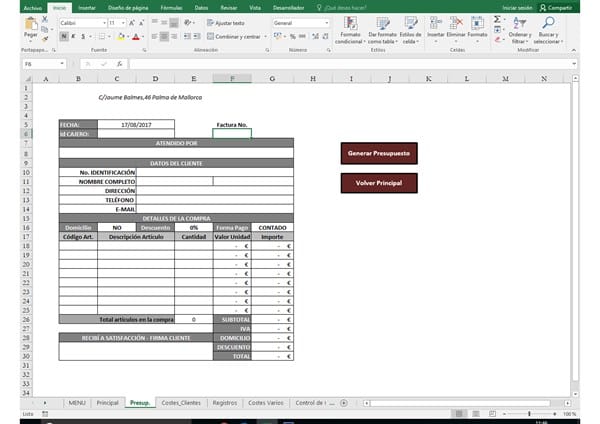This screenshot has height=424, width=600.
Task: Switch to Page Layout view in status bar
Action: point(476,414)
